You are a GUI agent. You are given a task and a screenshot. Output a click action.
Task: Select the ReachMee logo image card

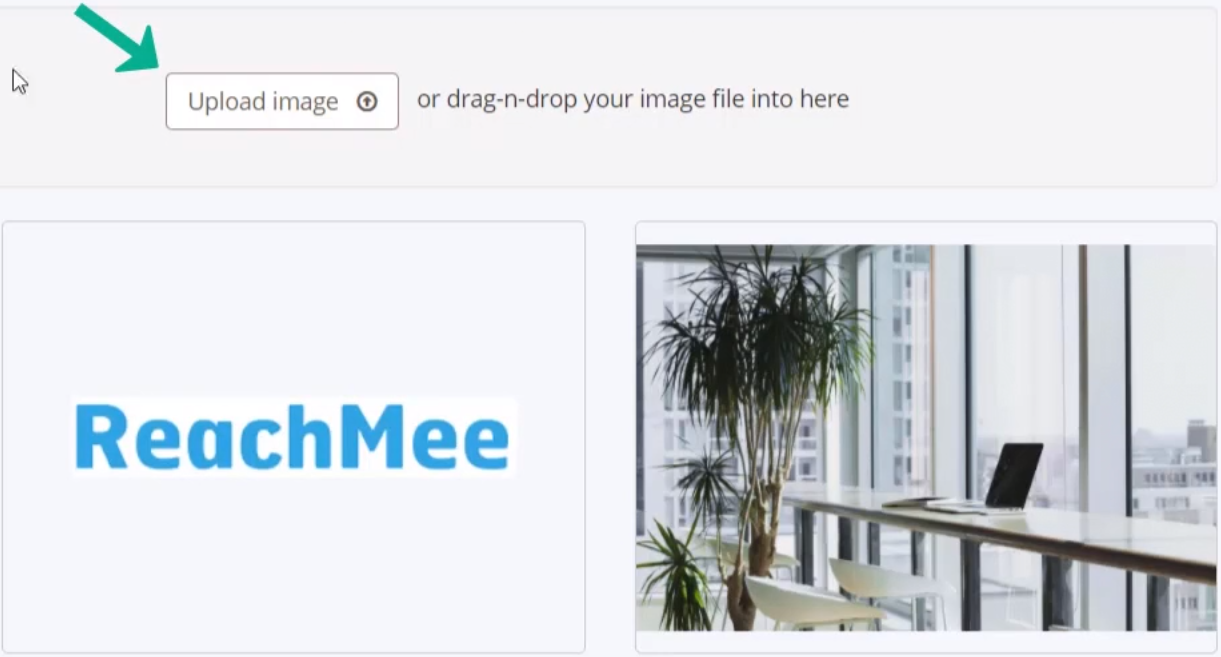[293, 437]
